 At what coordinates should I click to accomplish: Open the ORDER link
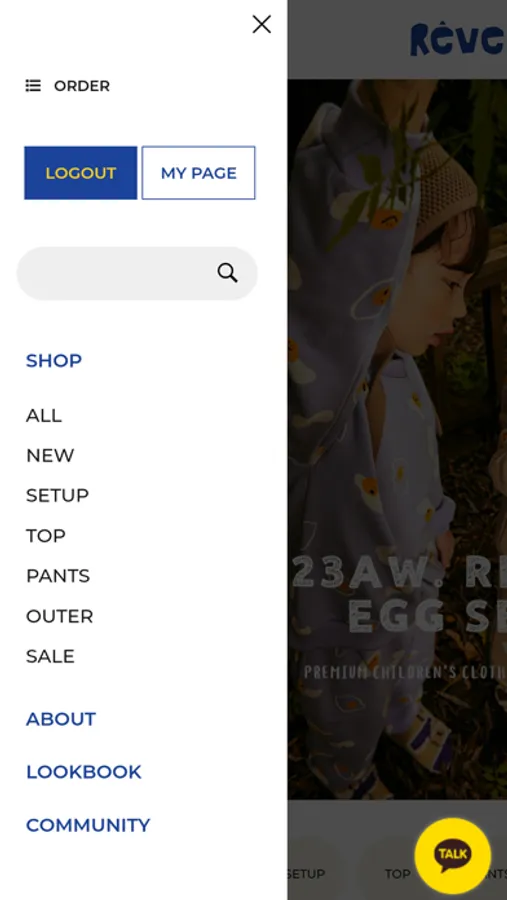[x=82, y=86]
